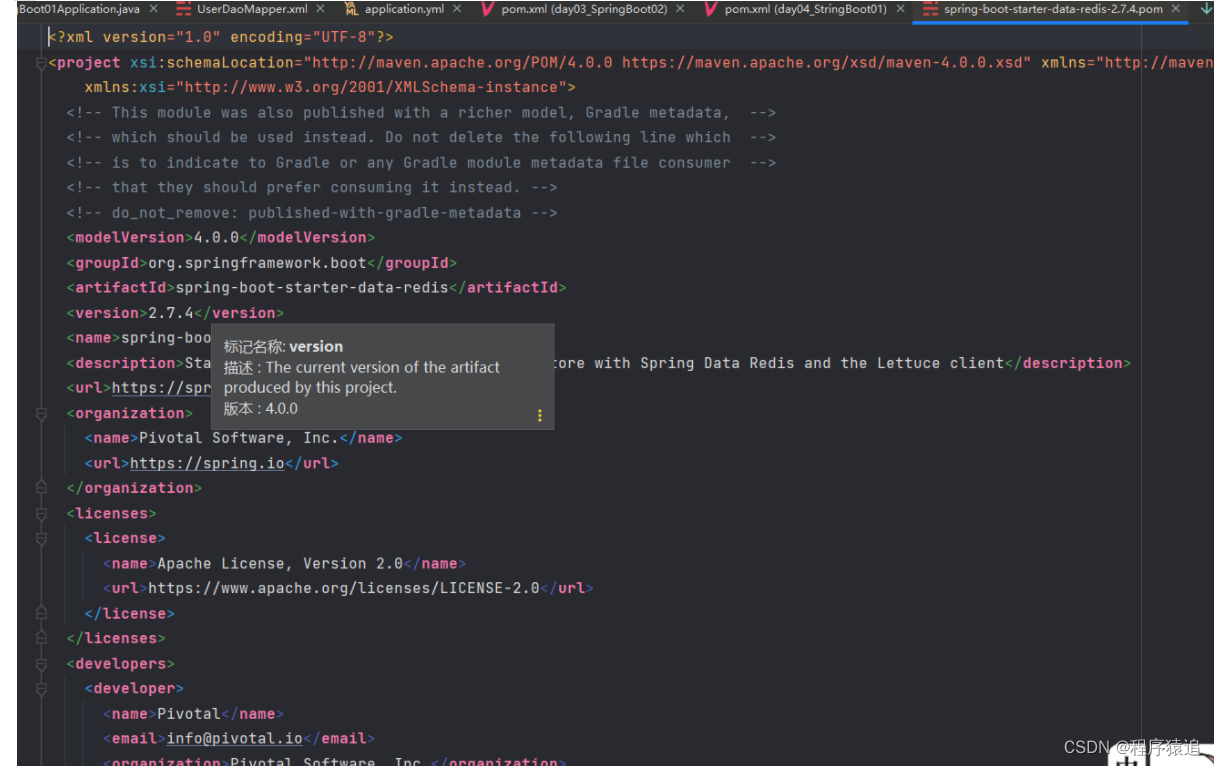Collapse the project root element fold marker

(x=41, y=63)
